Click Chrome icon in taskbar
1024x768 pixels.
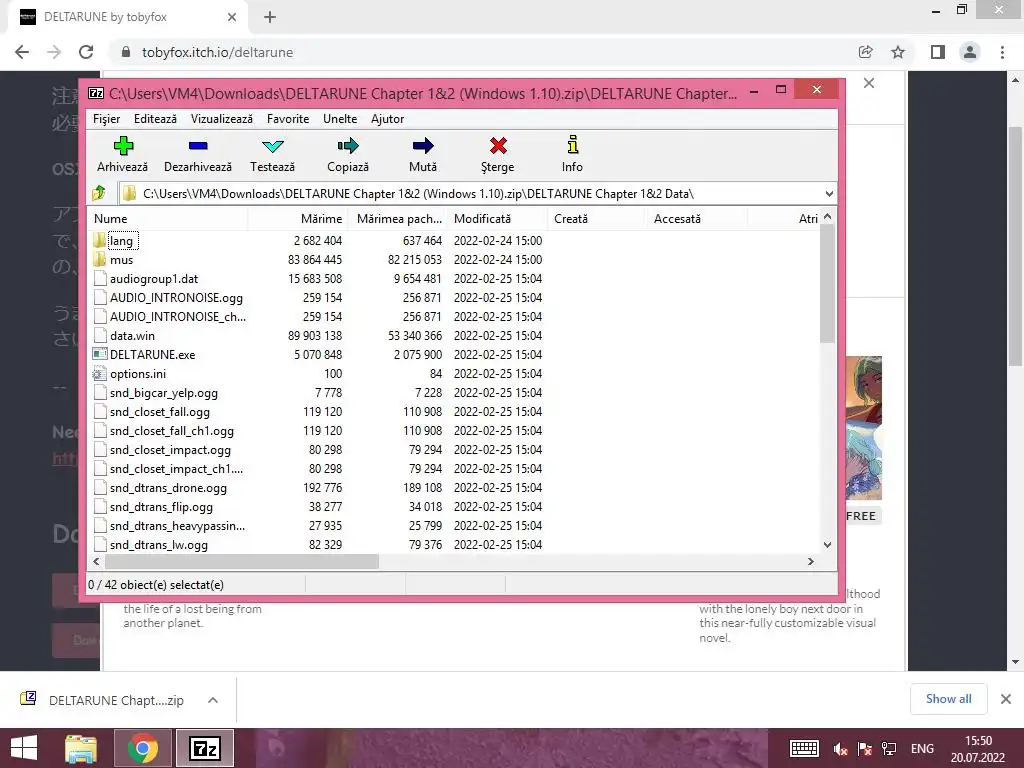pyautogui.click(x=142, y=748)
